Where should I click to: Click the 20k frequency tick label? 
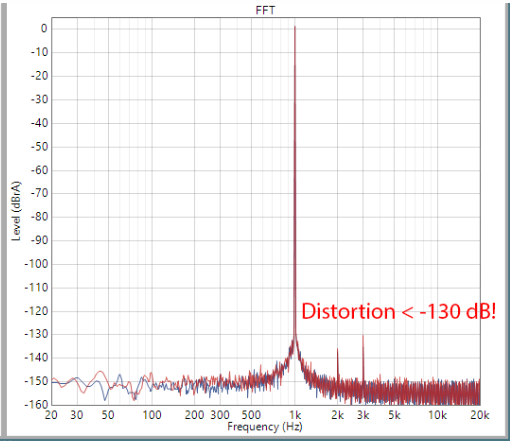pos(480,415)
